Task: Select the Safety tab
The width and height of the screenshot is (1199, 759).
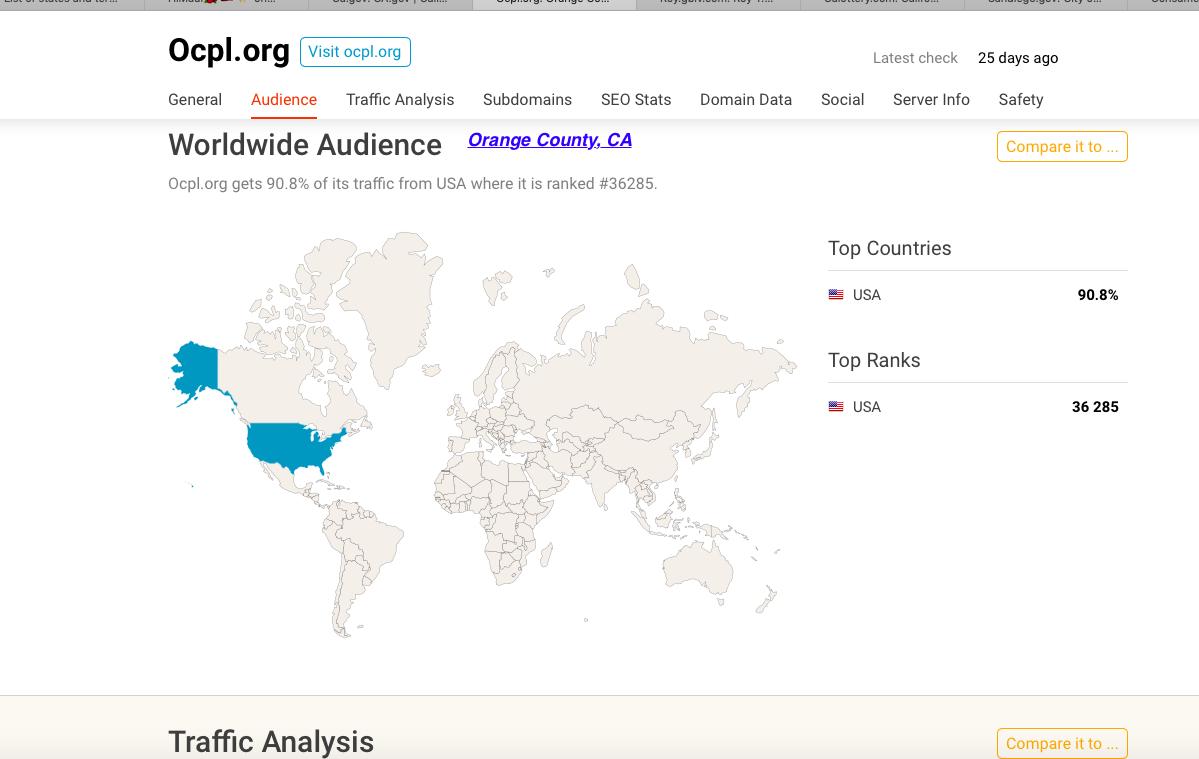Action: 1021,99
